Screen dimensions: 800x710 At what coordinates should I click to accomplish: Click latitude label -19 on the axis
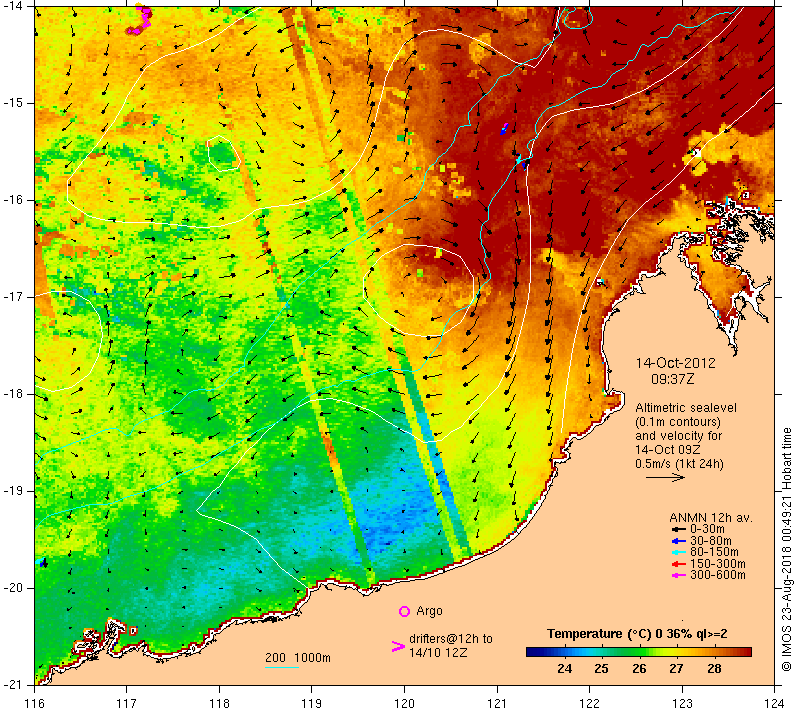click(12, 491)
